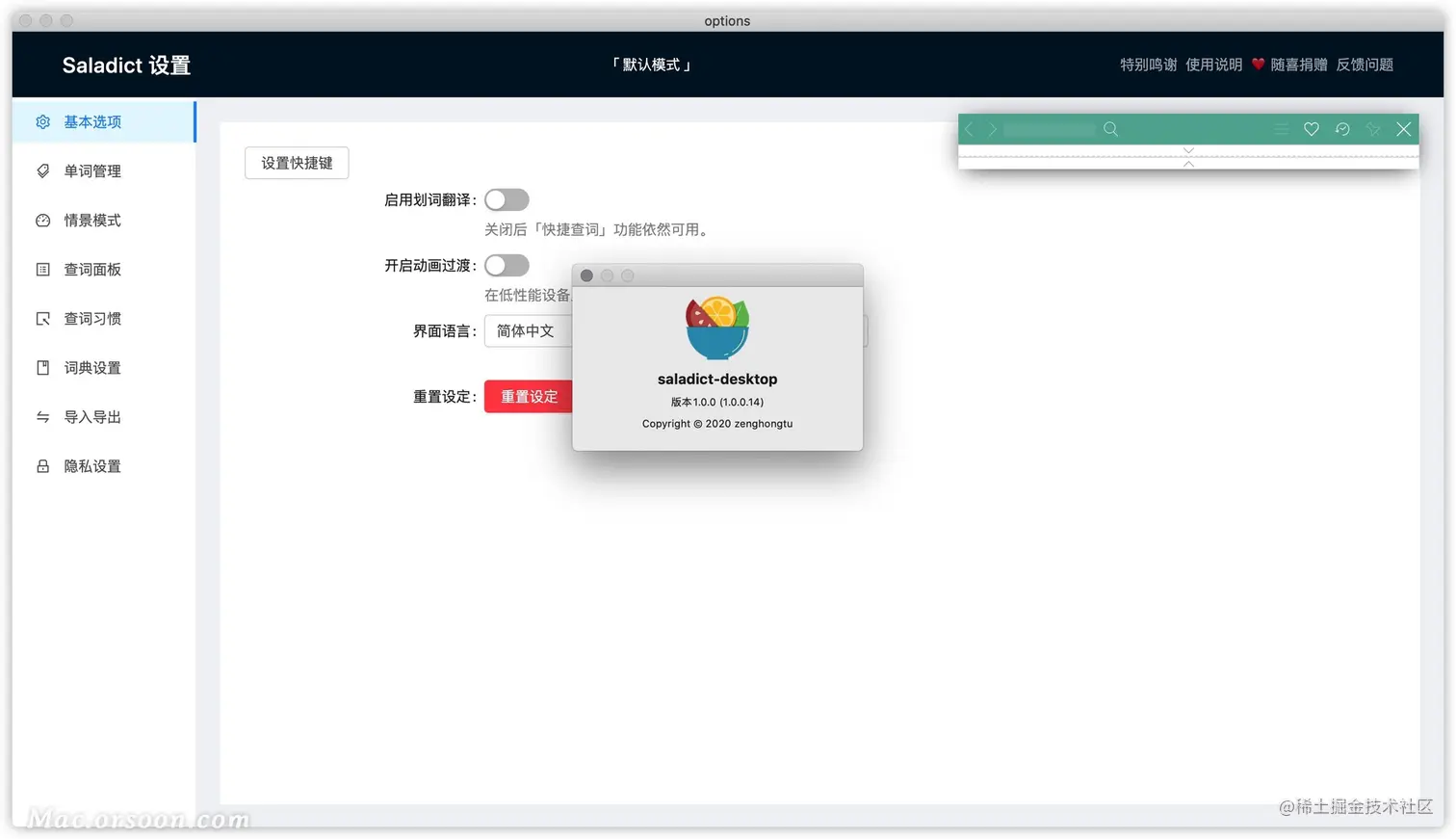Open the history clock icon in dict panel

[x=1342, y=129]
